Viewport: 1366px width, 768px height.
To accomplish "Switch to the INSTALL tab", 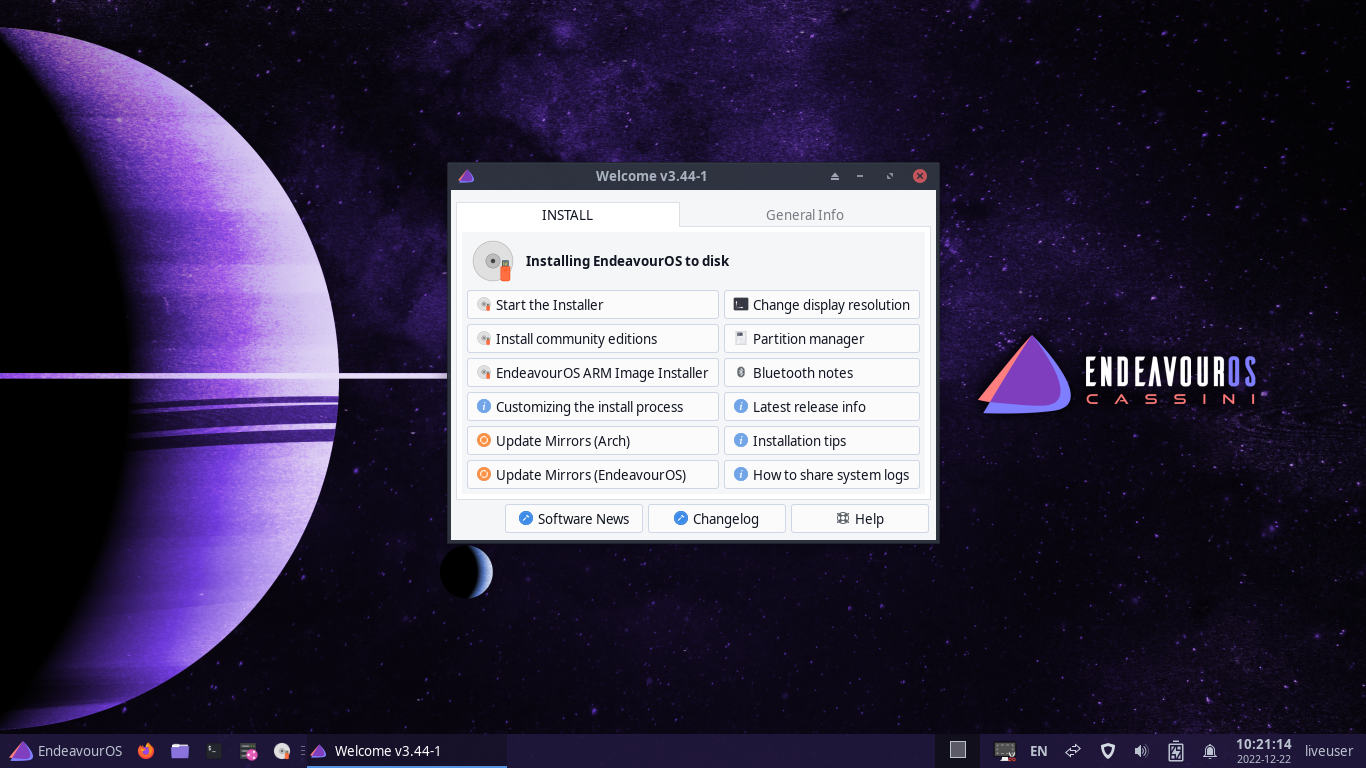I will pos(568,215).
